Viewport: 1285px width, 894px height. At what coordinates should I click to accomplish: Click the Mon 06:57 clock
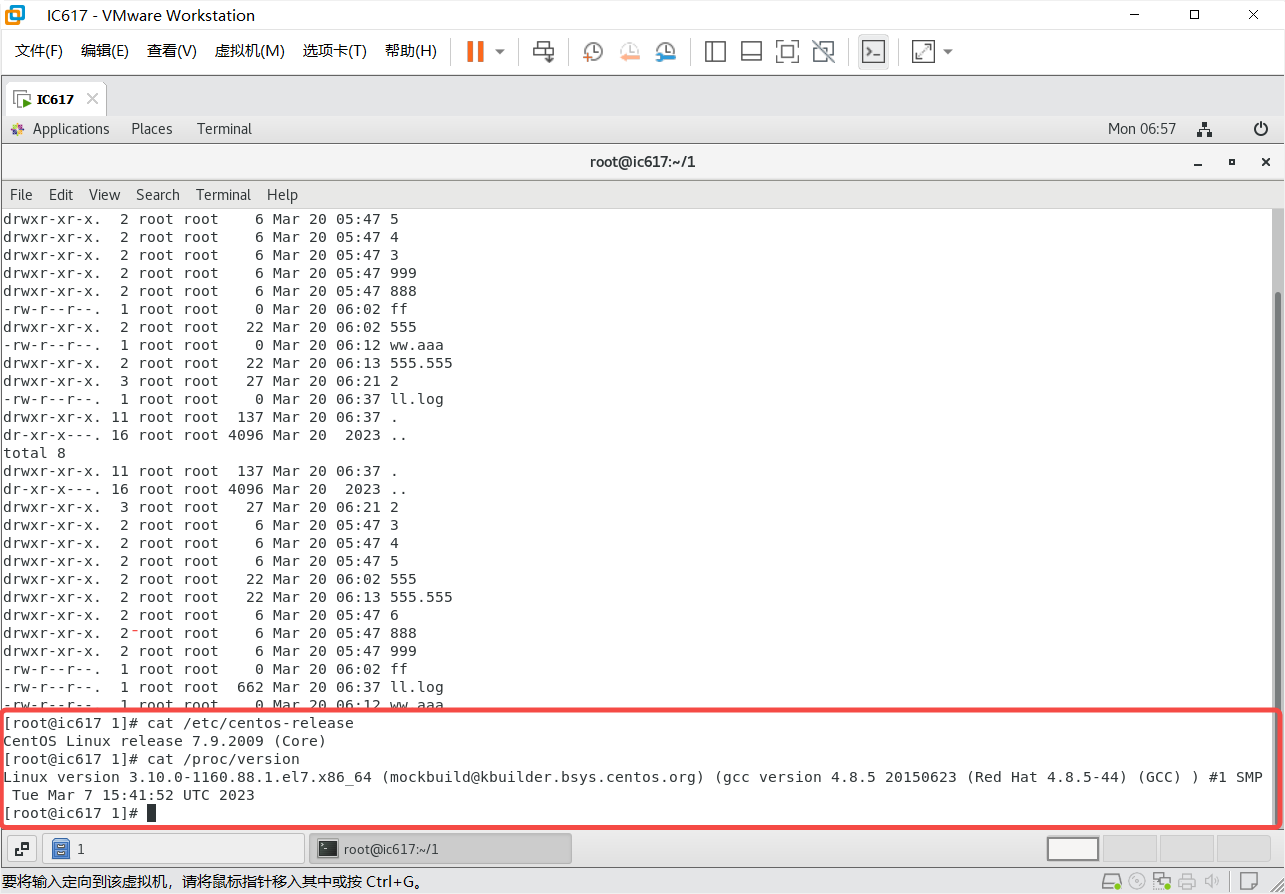click(1142, 129)
